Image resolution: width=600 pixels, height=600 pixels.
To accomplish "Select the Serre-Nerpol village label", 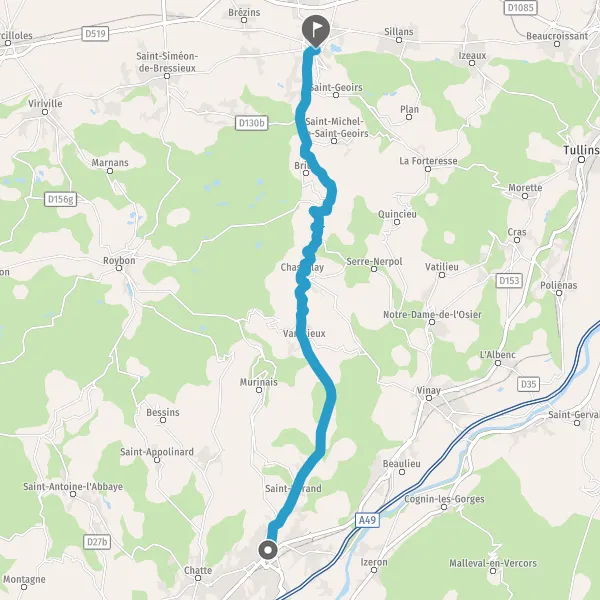I will [374, 261].
